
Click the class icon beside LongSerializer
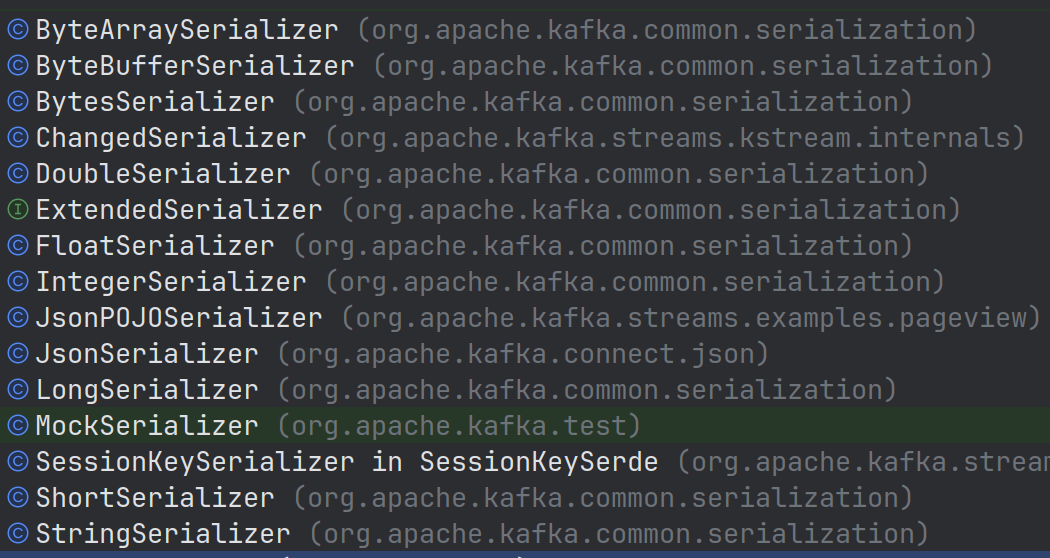(x=18, y=390)
